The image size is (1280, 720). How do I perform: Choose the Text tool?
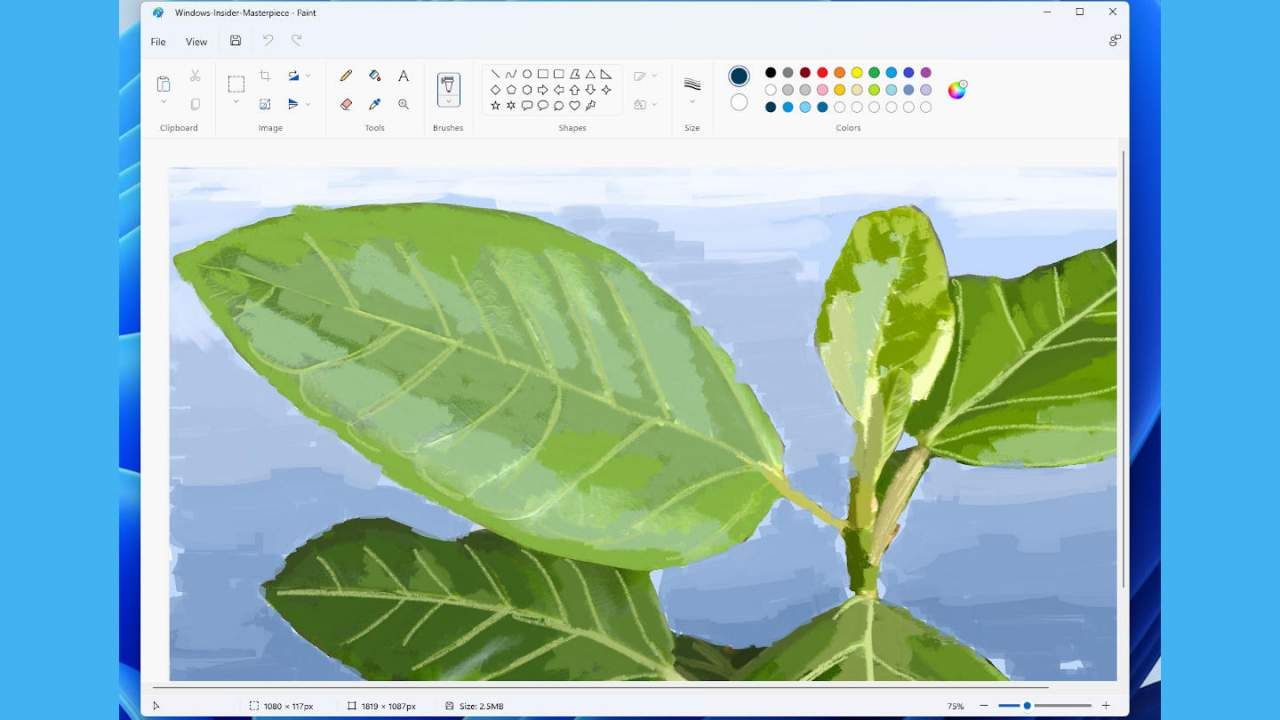(403, 76)
